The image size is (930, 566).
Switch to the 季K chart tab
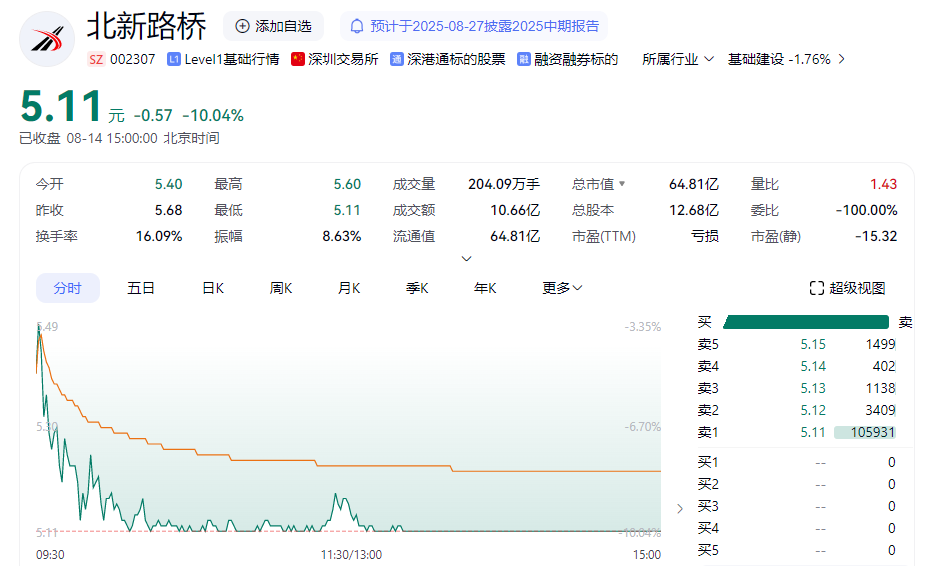click(x=417, y=288)
